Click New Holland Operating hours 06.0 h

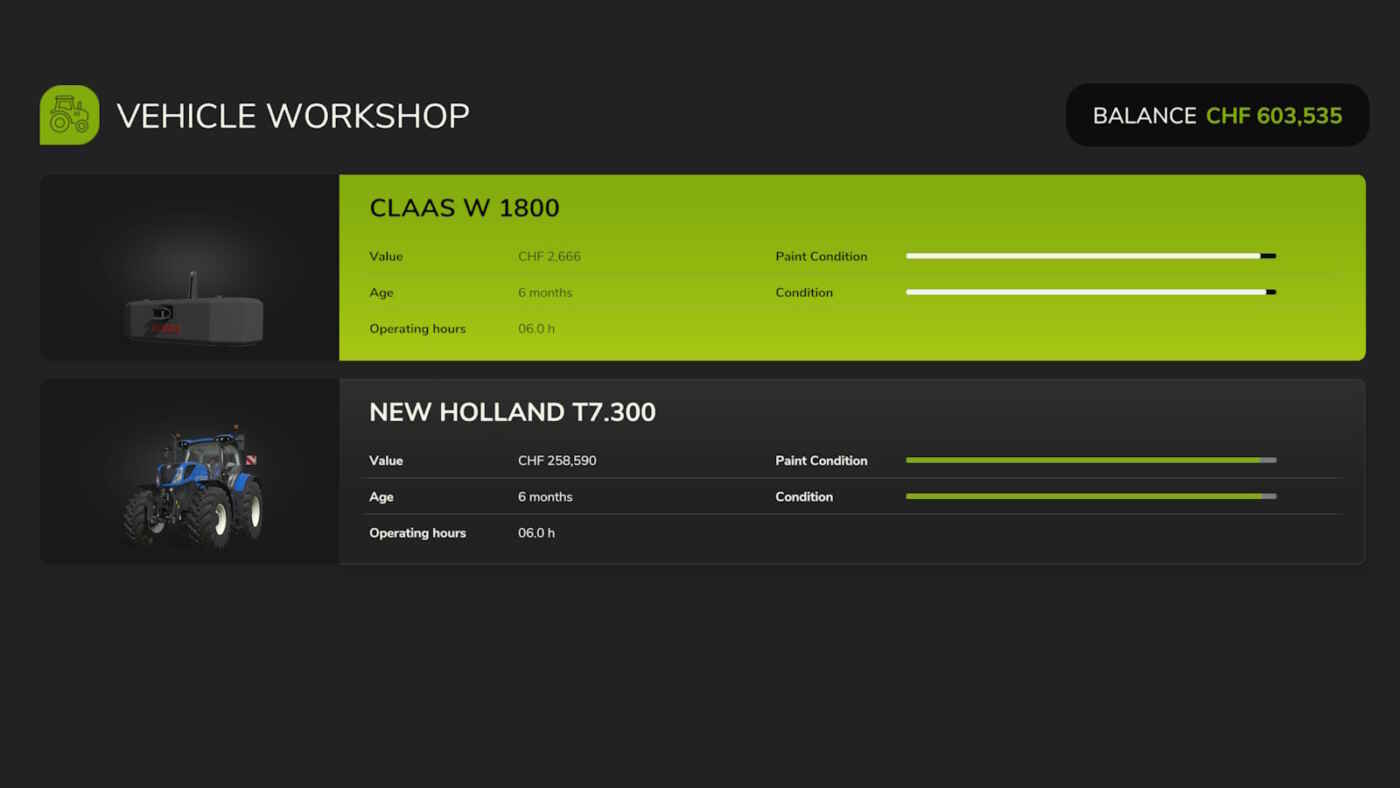pyautogui.click(x=536, y=533)
